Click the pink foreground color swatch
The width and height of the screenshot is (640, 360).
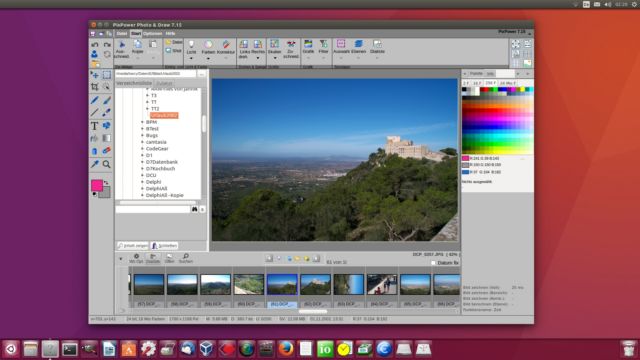(x=97, y=186)
